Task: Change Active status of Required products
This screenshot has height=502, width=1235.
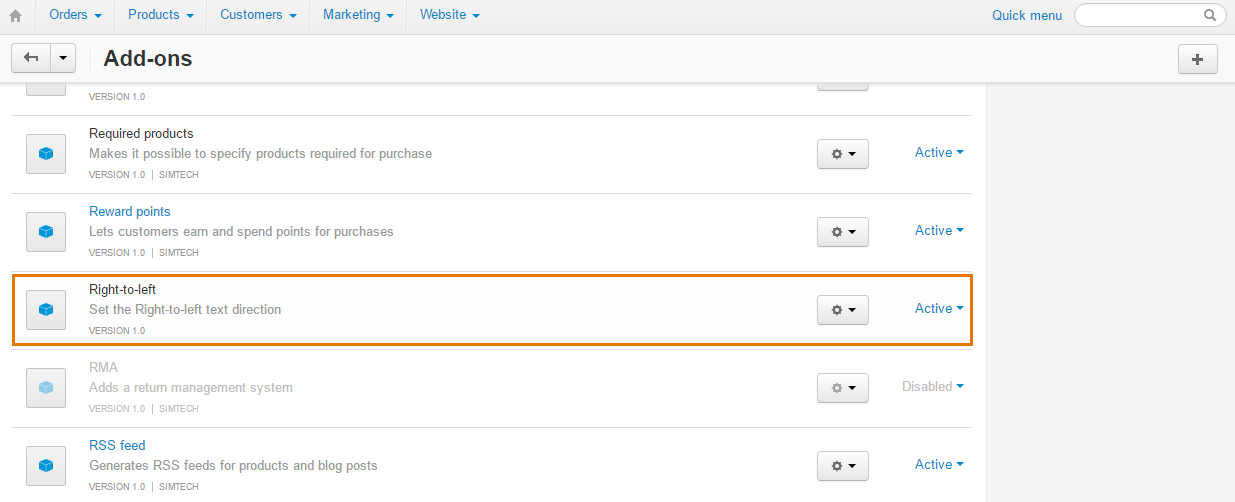Action: pyautogui.click(x=939, y=153)
